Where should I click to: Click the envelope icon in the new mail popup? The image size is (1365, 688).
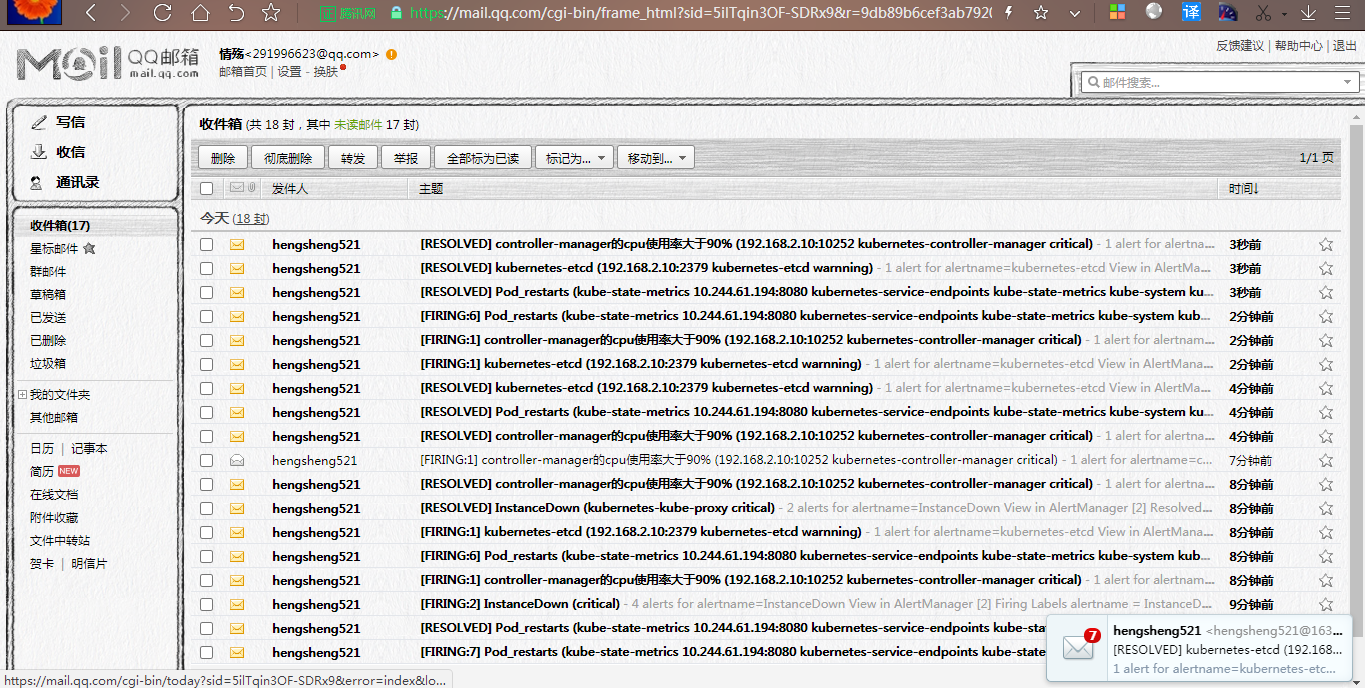(1078, 647)
